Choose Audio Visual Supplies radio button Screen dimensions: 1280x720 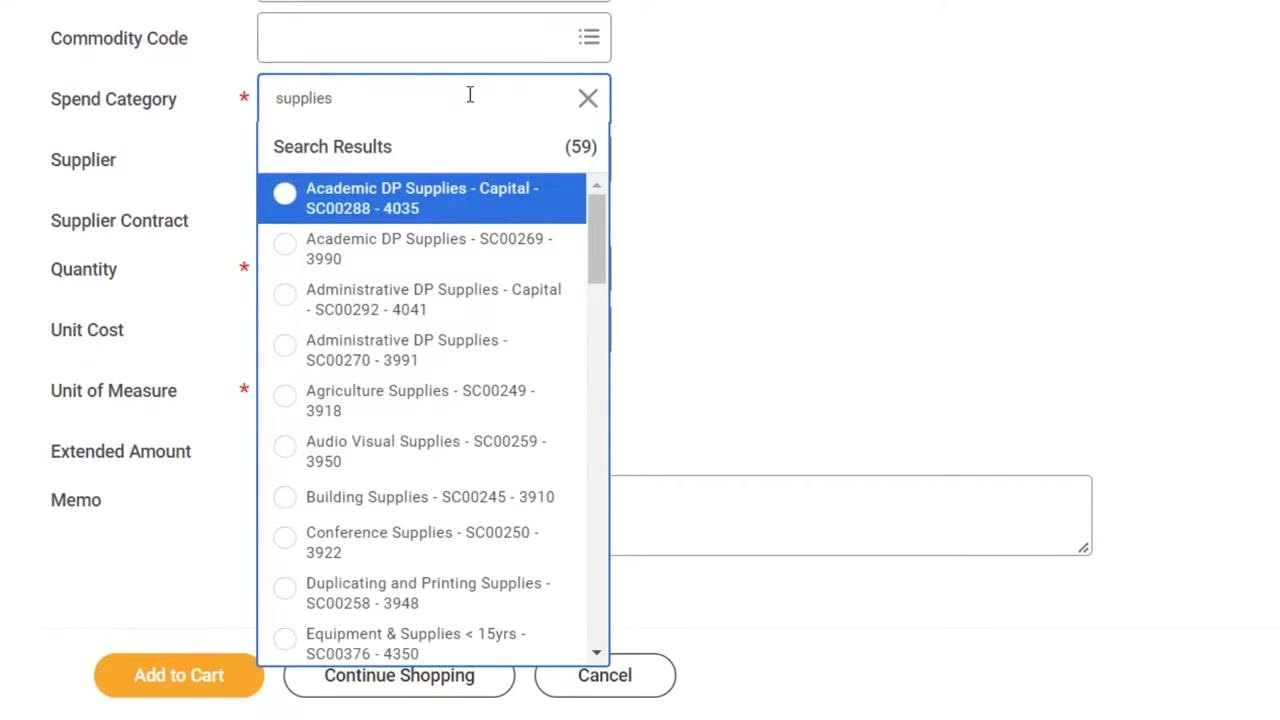pos(285,446)
